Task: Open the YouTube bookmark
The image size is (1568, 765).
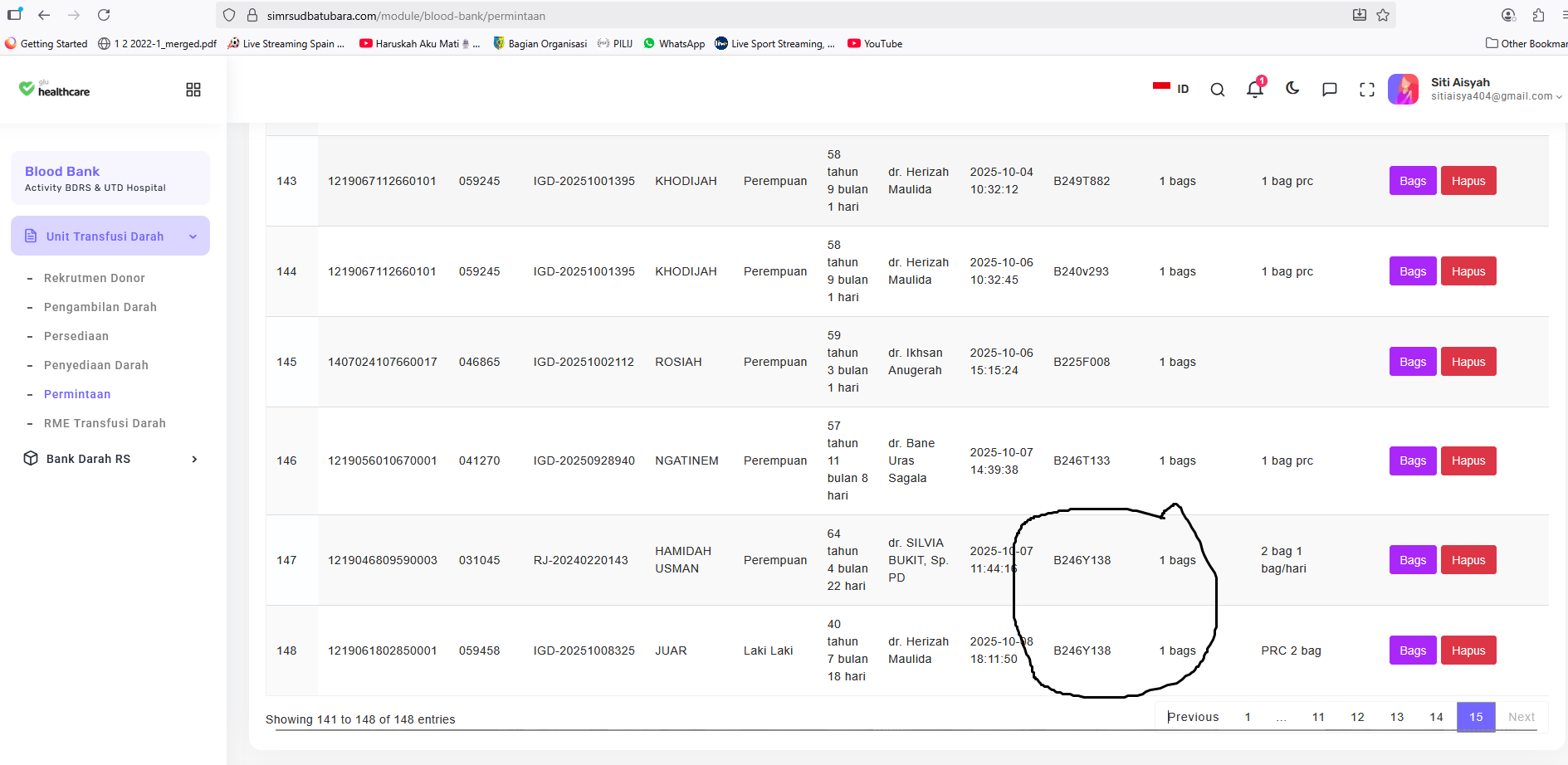Action: point(875,44)
